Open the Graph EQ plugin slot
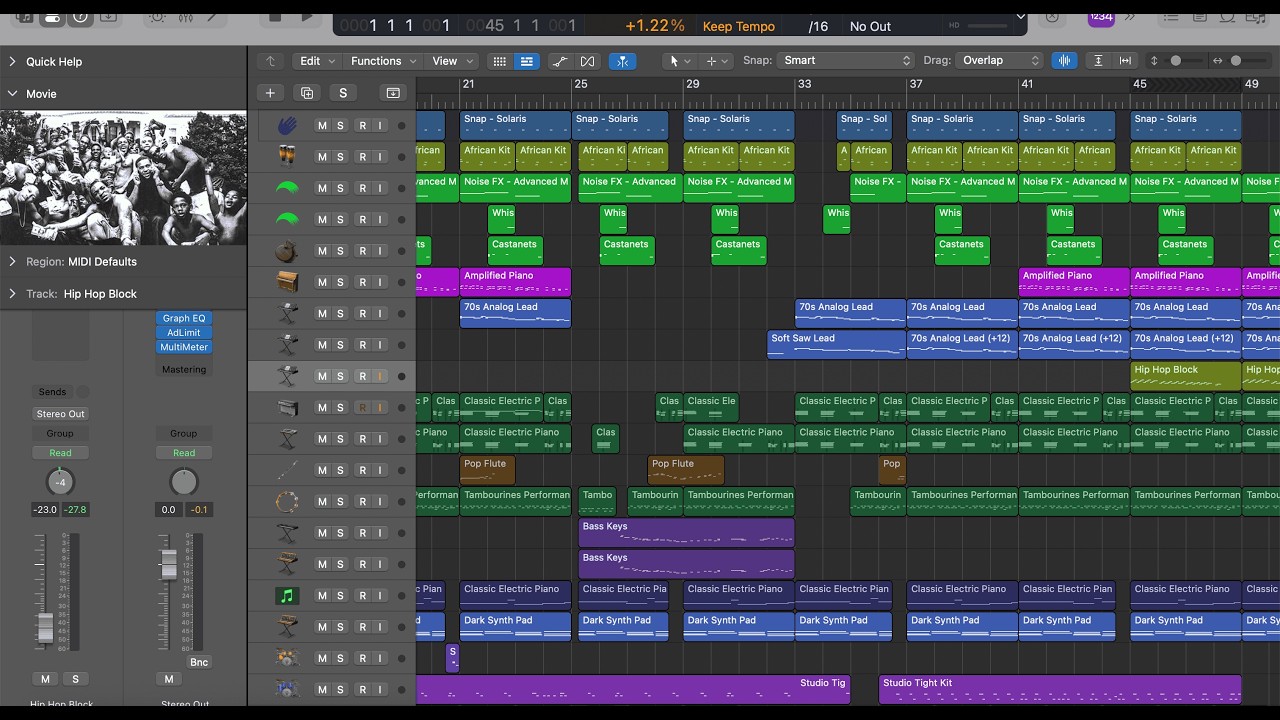1280x720 pixels. coord(184,318)
